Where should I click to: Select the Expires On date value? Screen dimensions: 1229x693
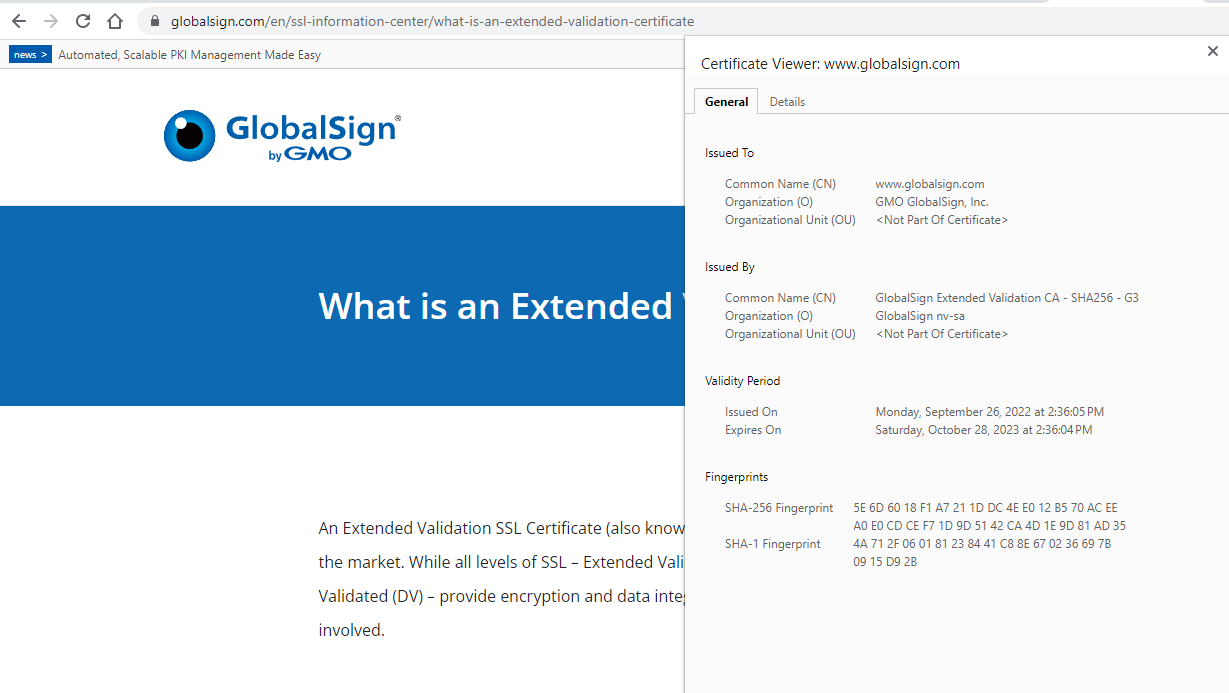point(984,430)
